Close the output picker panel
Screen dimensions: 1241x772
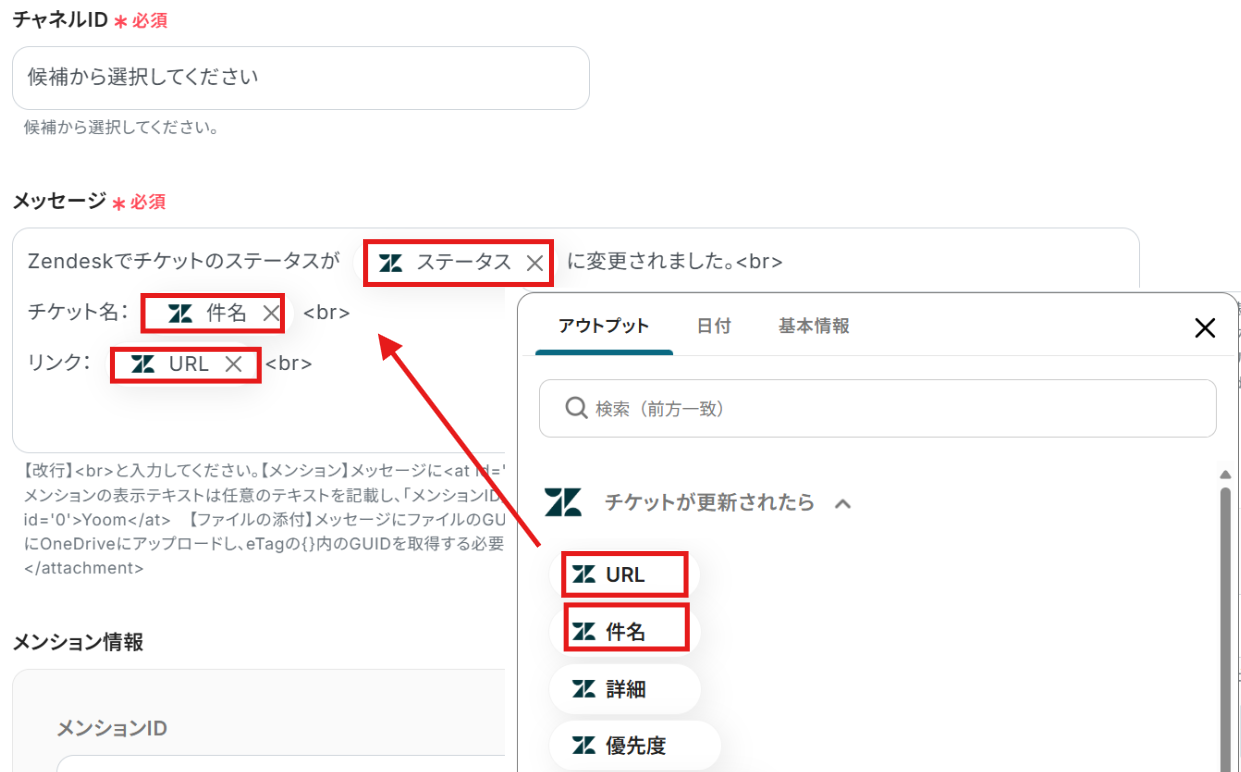1205,327
